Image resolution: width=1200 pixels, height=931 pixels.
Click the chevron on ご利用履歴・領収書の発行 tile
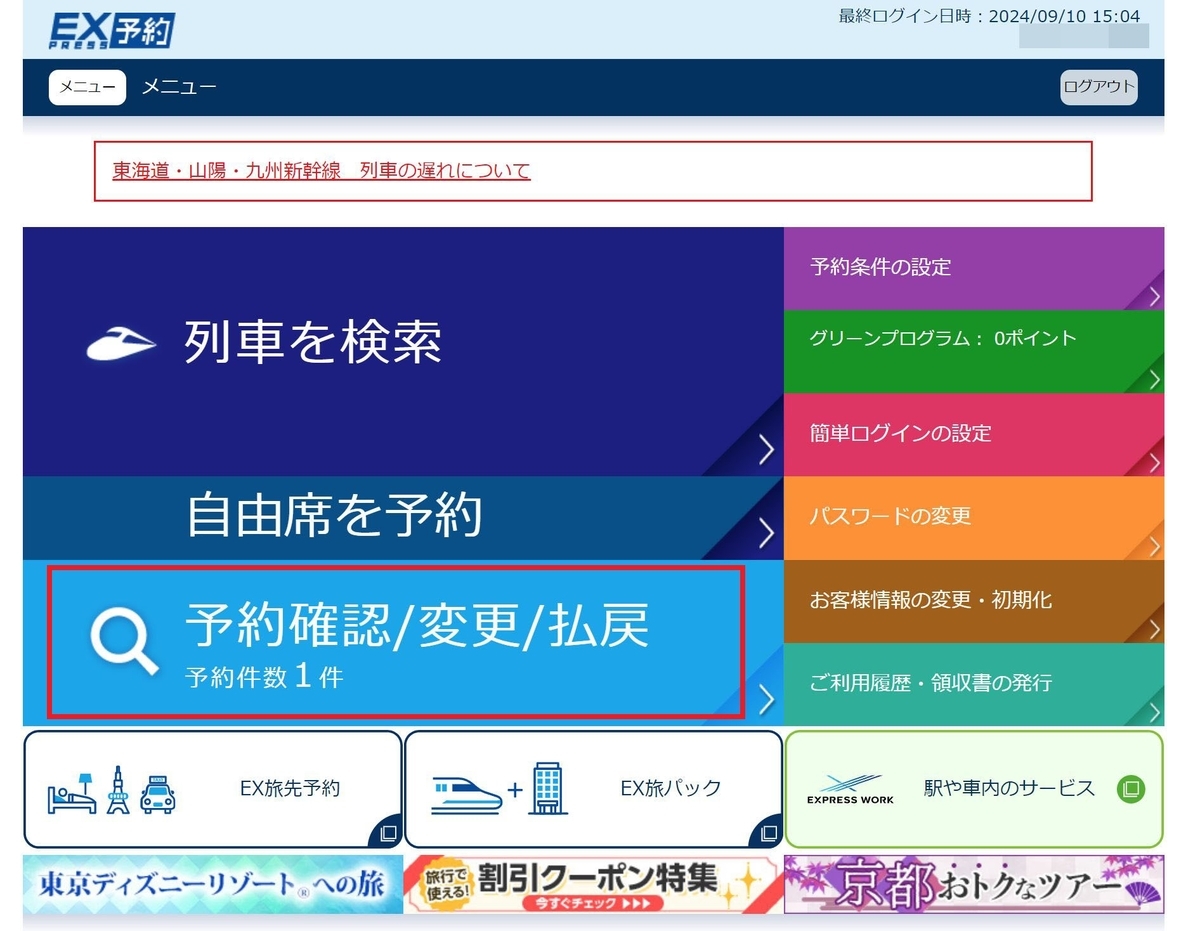click(1154, 712)
